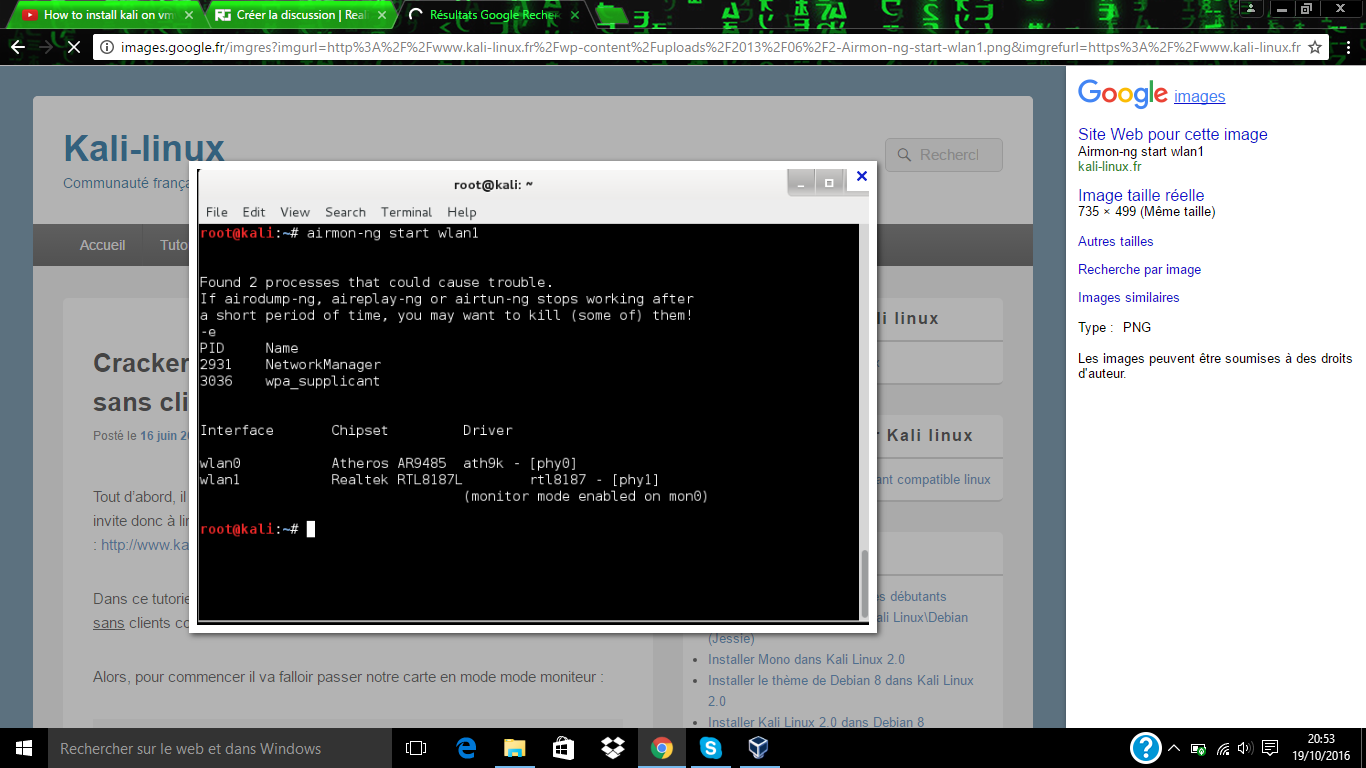Screen dimensions: 1366x768
Task: Click the URL address bar
Action: (710, 47)
